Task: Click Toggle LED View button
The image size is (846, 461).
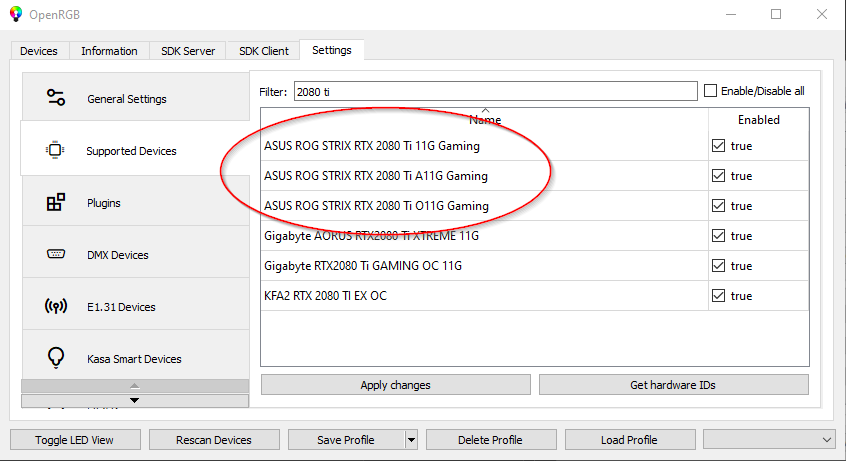Action: (x=75, y=440)
